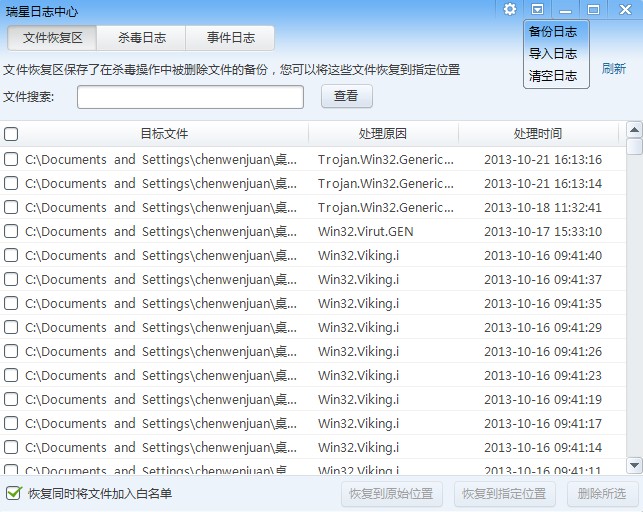Collapse the title bar dropdown menu arrow
Viewport: 643px width, 512px height.
tap(538, 9)
